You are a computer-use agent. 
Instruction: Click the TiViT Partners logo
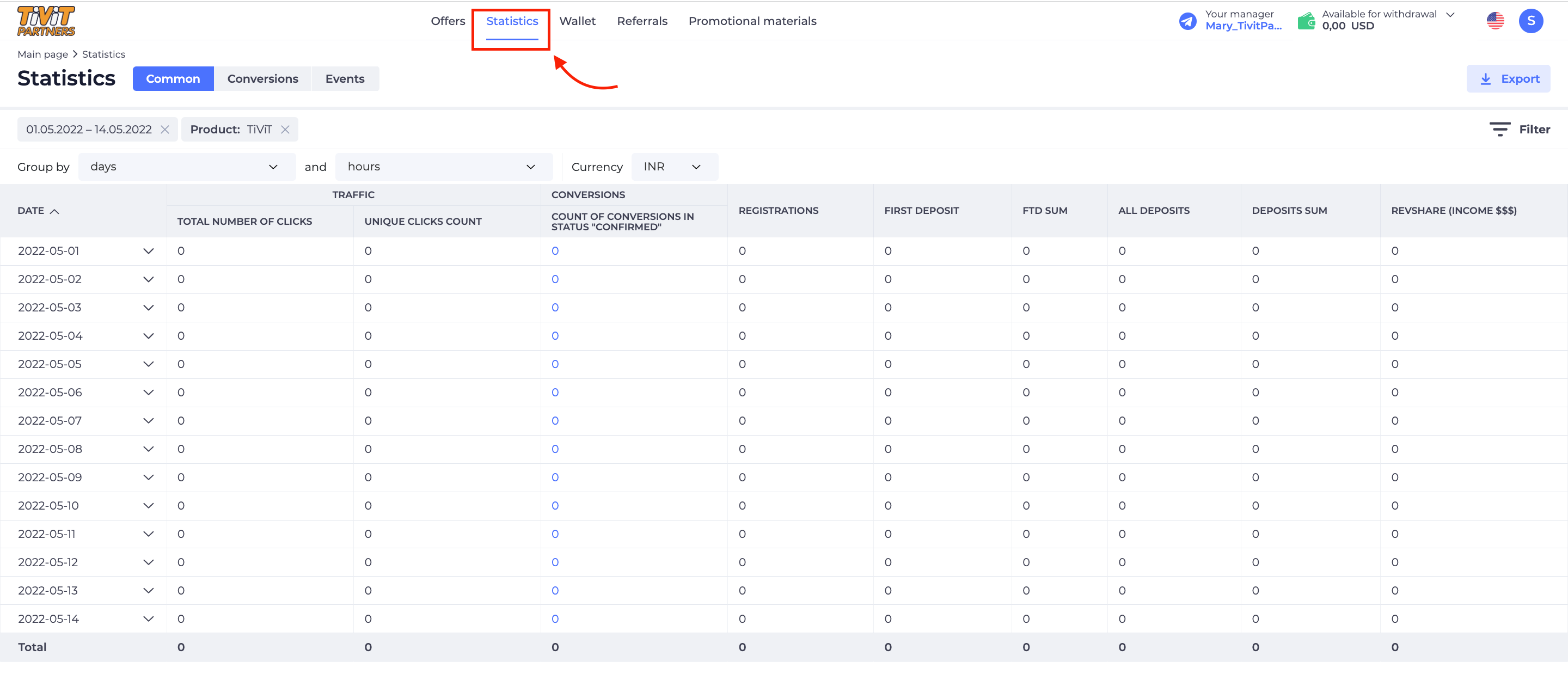coord(46,21)
